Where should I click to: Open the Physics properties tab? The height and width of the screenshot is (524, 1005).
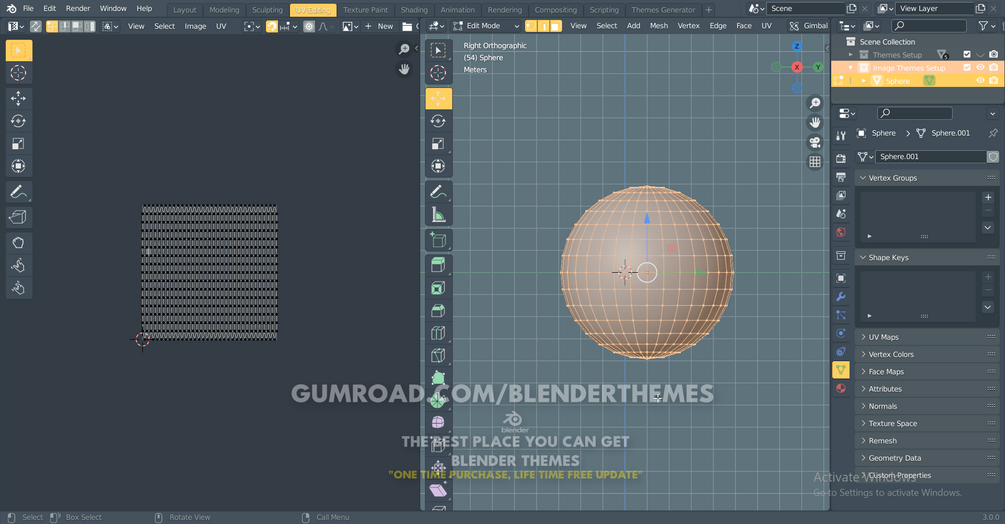(x=841, y=333)
